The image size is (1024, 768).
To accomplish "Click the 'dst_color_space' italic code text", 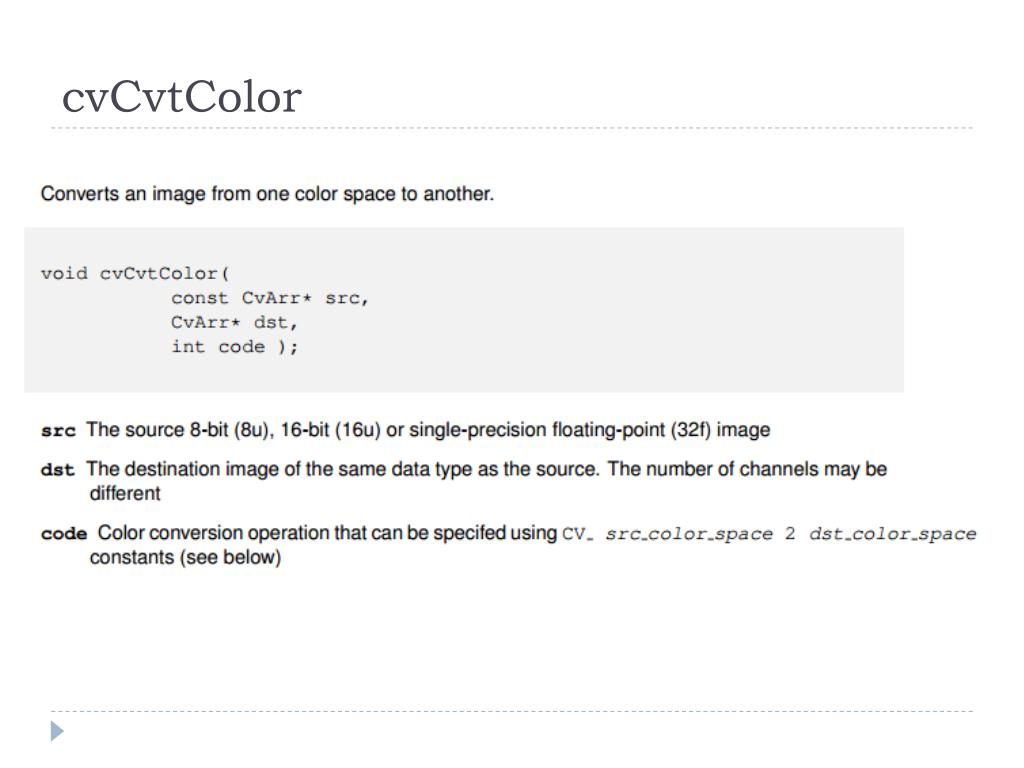I will [x=893, y=534].
